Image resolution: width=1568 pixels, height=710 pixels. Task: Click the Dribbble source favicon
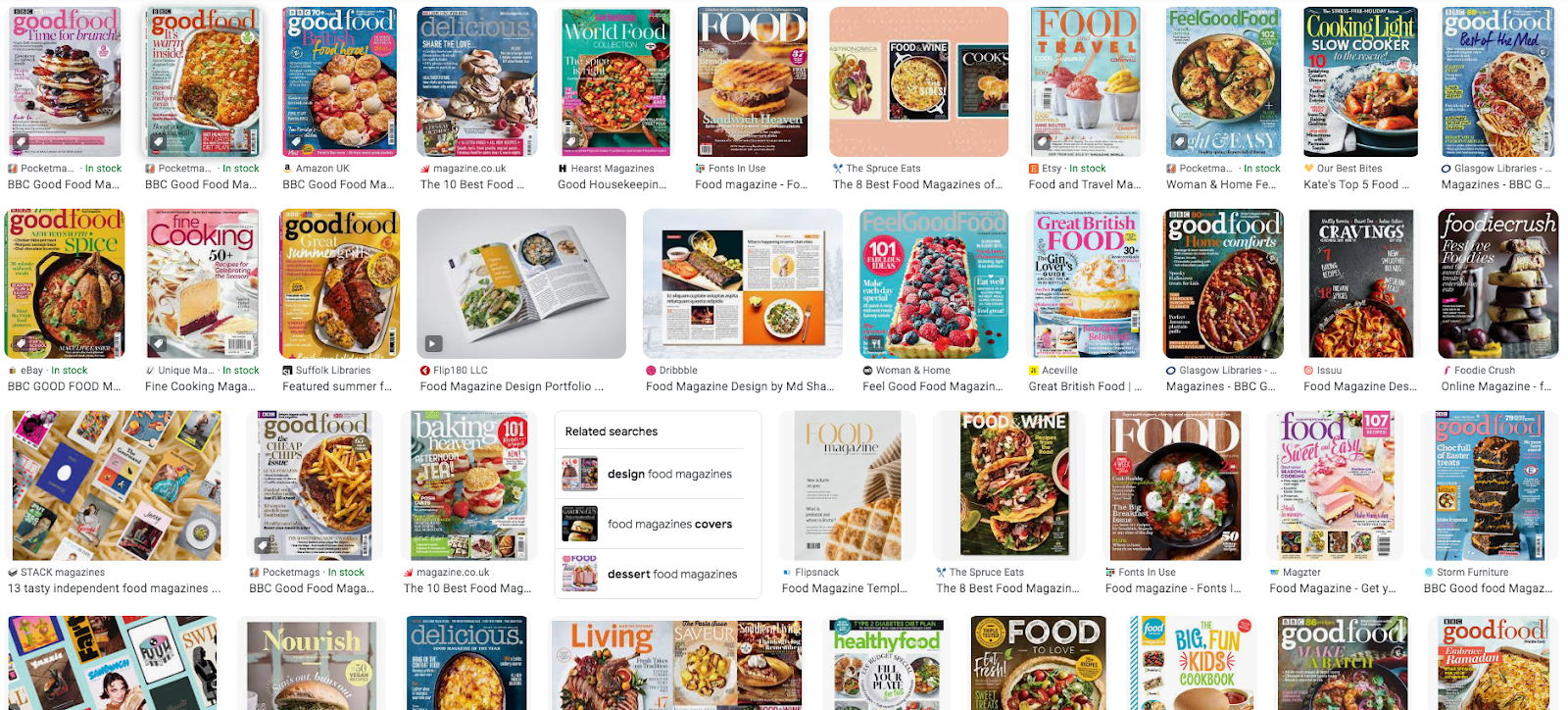(x=651, y=371)
